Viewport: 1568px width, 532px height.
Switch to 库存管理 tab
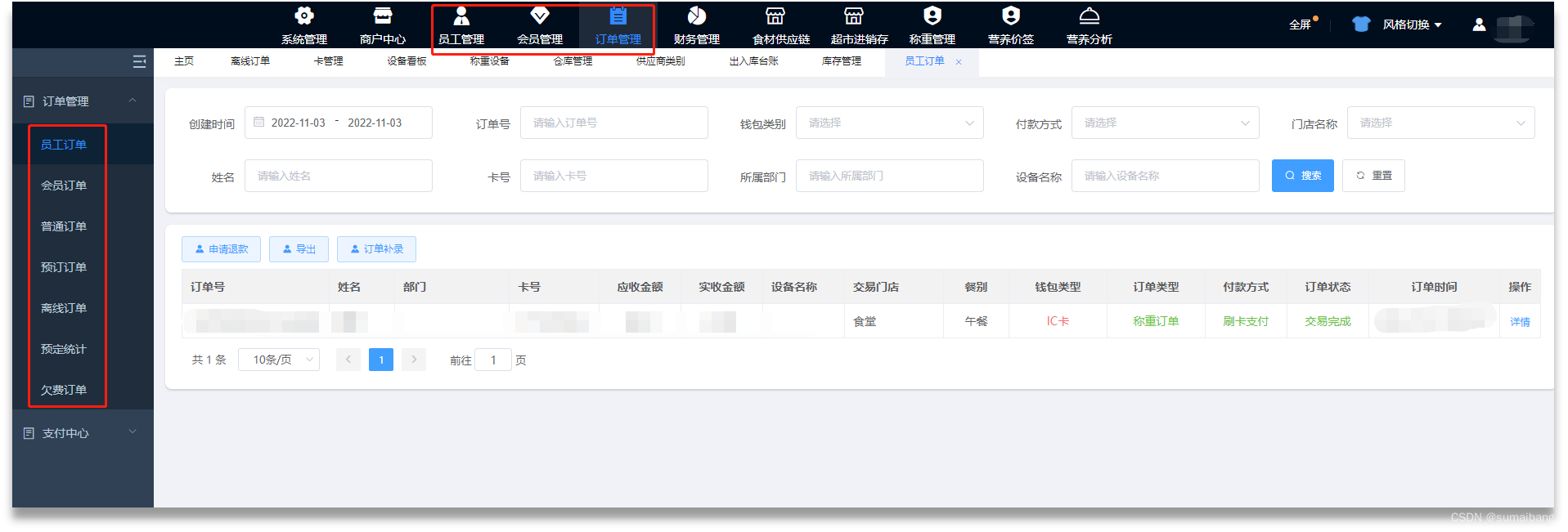[x=842, y=61]
